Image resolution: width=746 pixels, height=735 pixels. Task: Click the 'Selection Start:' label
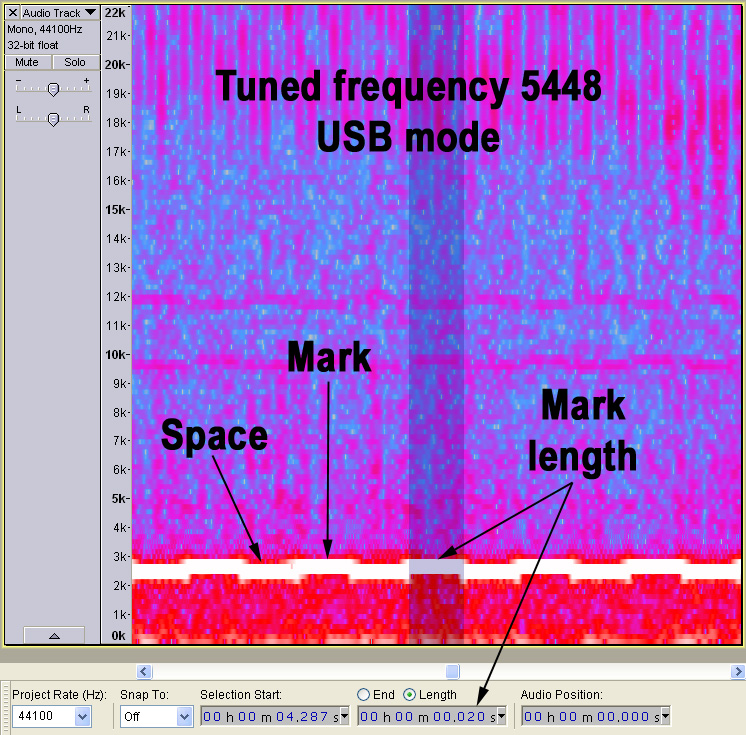[241, 695]
